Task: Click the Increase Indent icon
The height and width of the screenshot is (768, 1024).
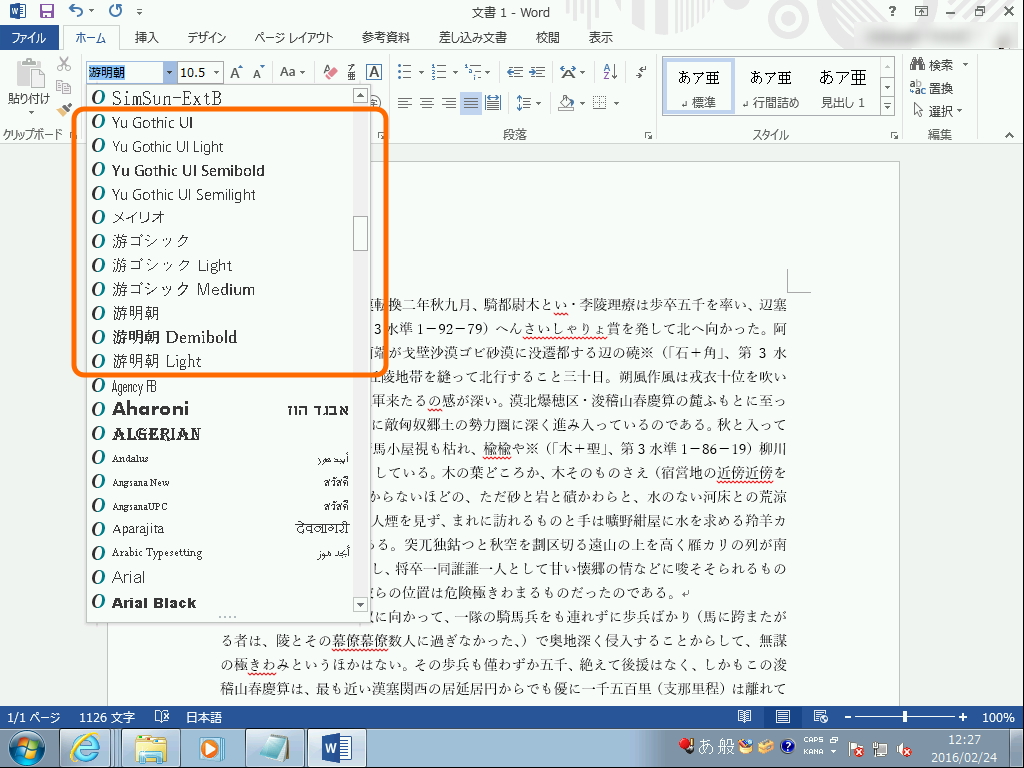Action: coord(538,71)
